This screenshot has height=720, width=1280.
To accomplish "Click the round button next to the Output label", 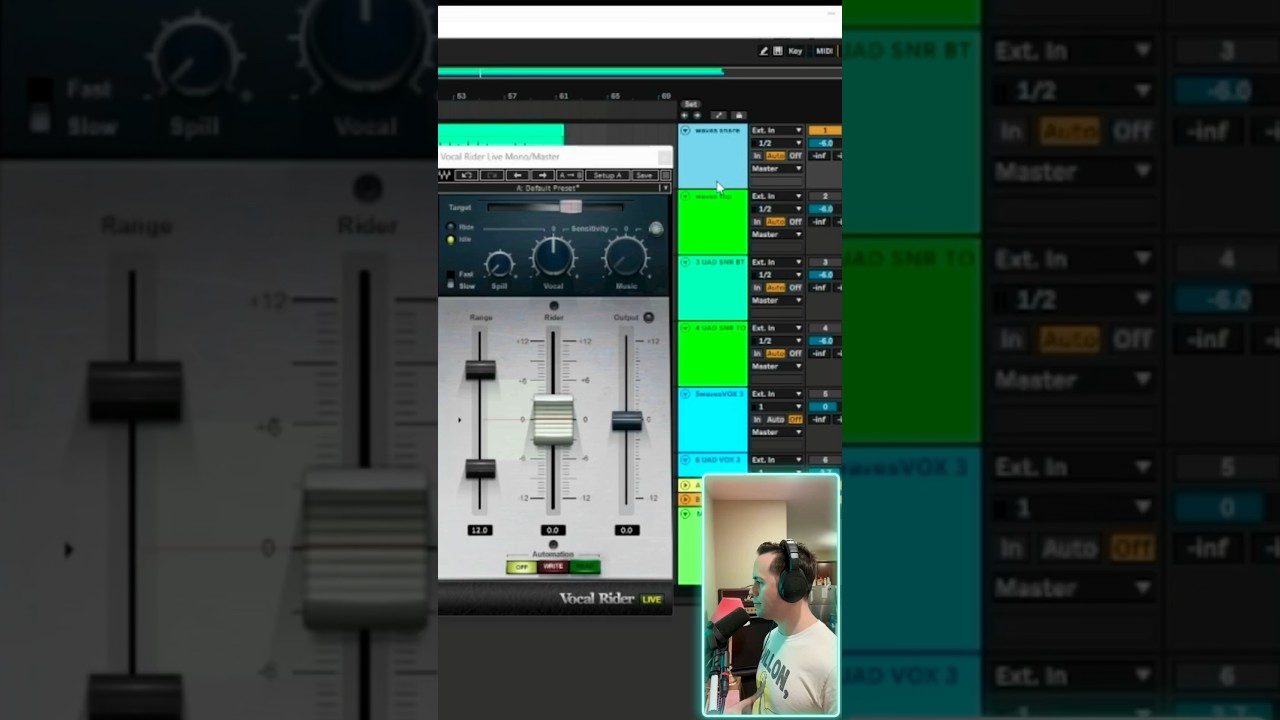I will pyautogui.click(x=648, y=317).
